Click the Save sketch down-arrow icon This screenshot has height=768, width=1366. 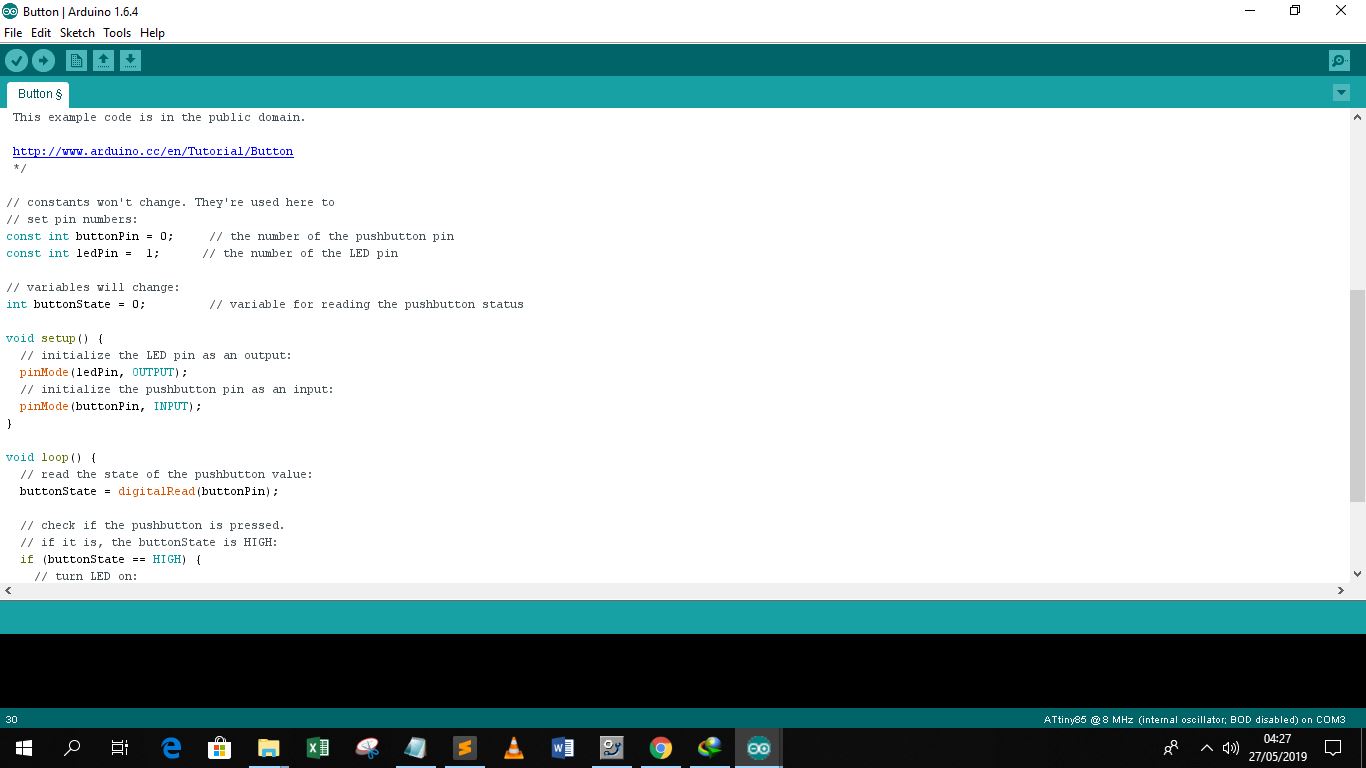point(130,61)
